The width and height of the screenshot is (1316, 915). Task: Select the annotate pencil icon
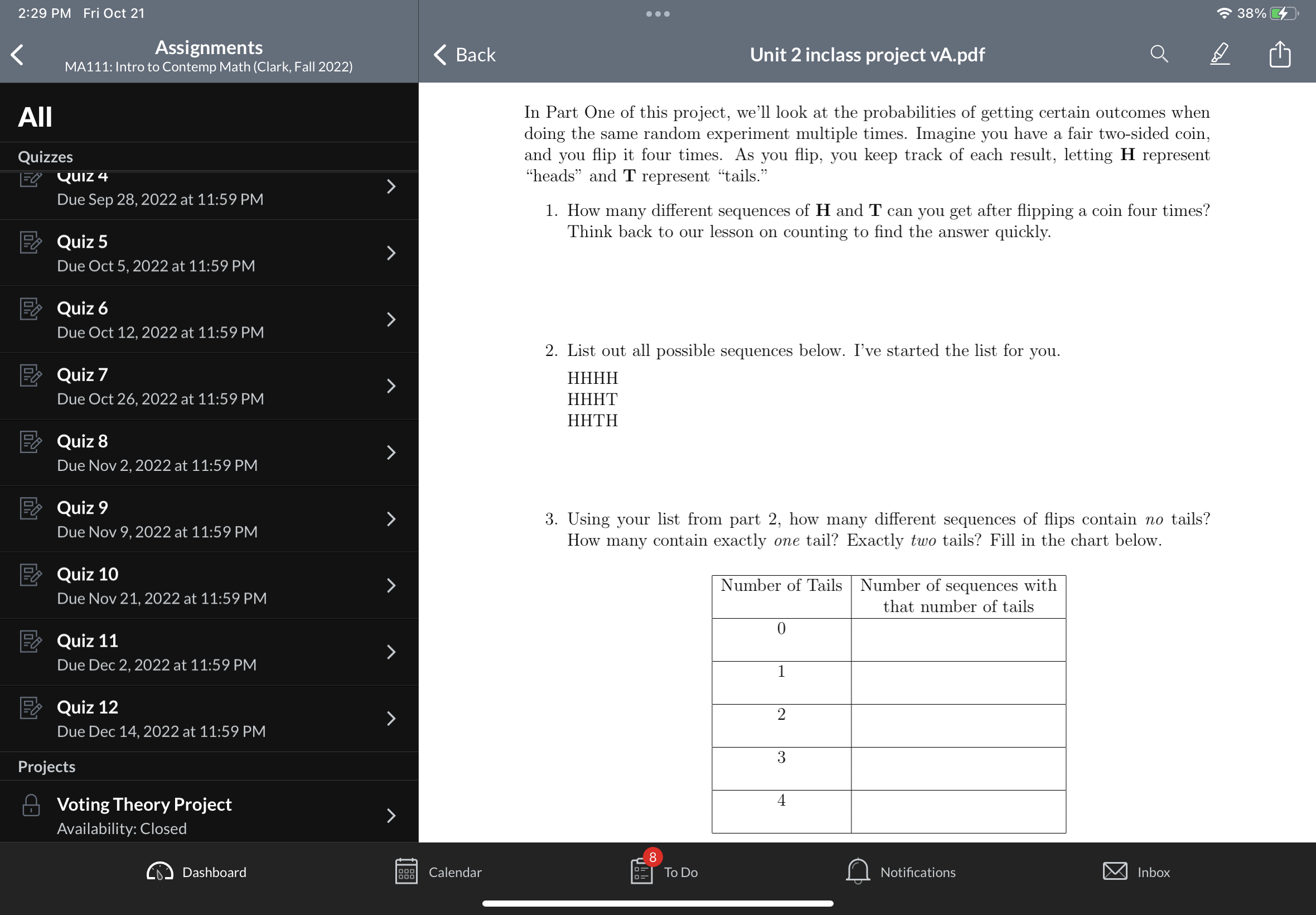(1219, 54)
